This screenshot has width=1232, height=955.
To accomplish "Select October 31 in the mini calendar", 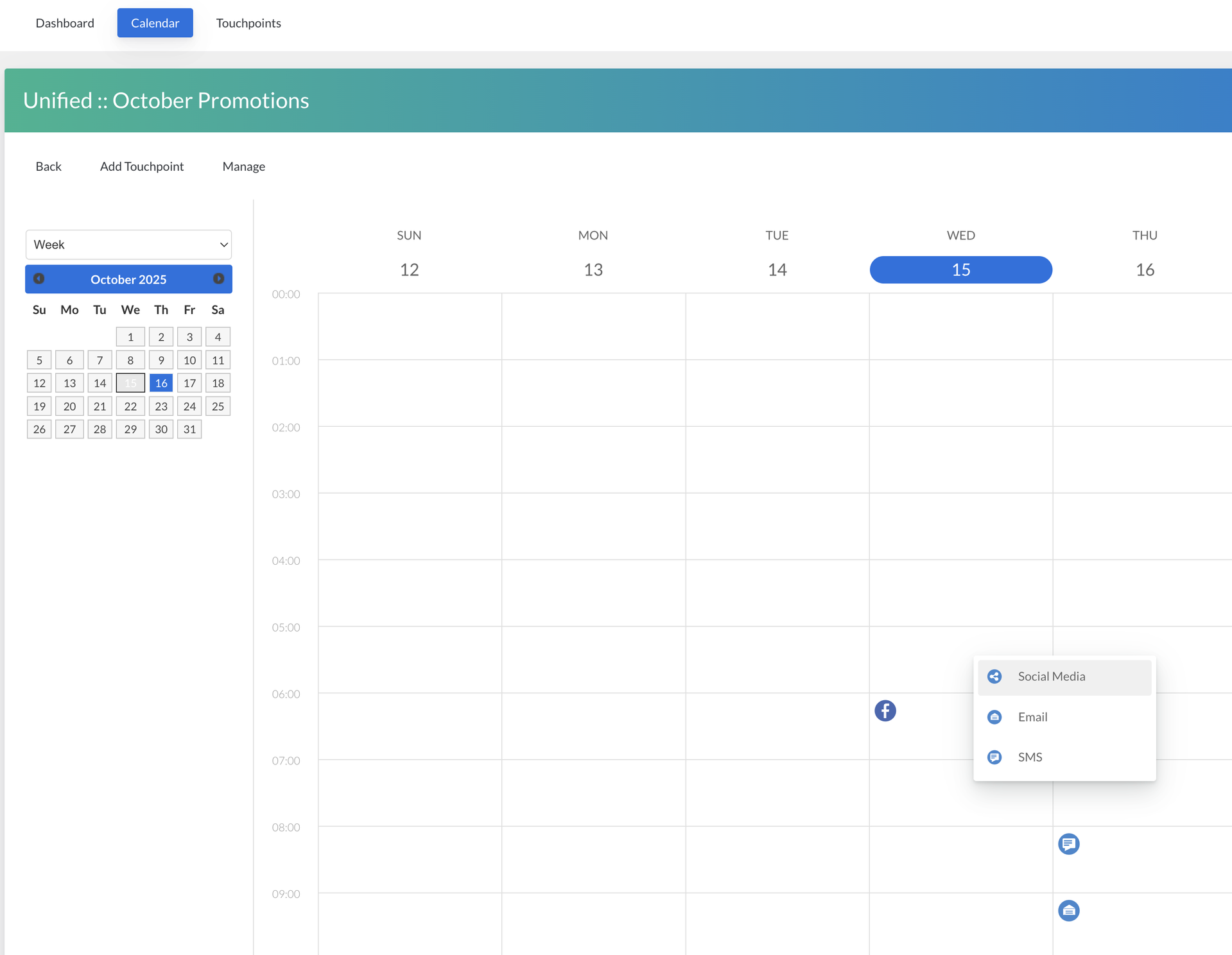I will point(189,429).
